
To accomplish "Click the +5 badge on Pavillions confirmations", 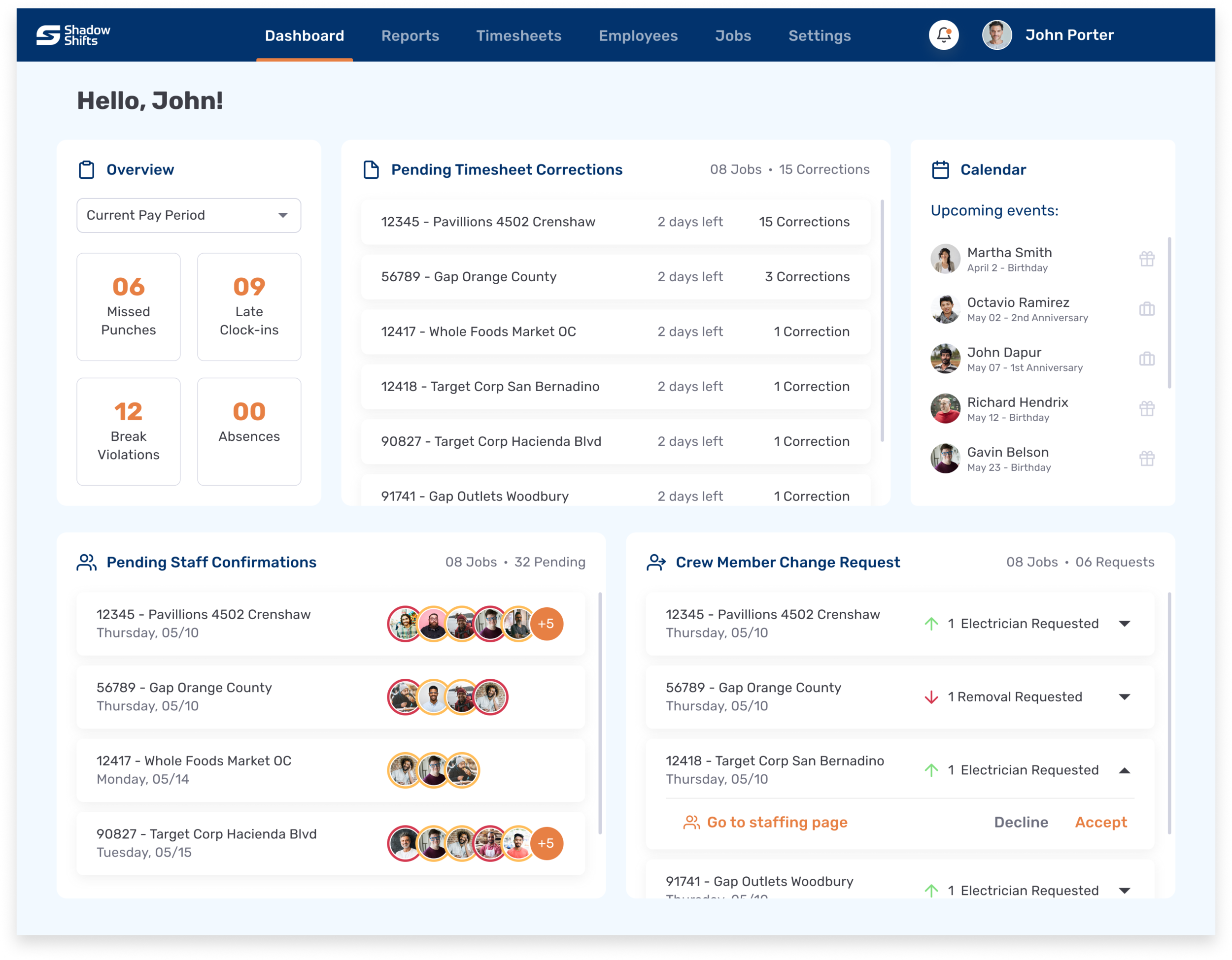I will click(x=546, y=624).
